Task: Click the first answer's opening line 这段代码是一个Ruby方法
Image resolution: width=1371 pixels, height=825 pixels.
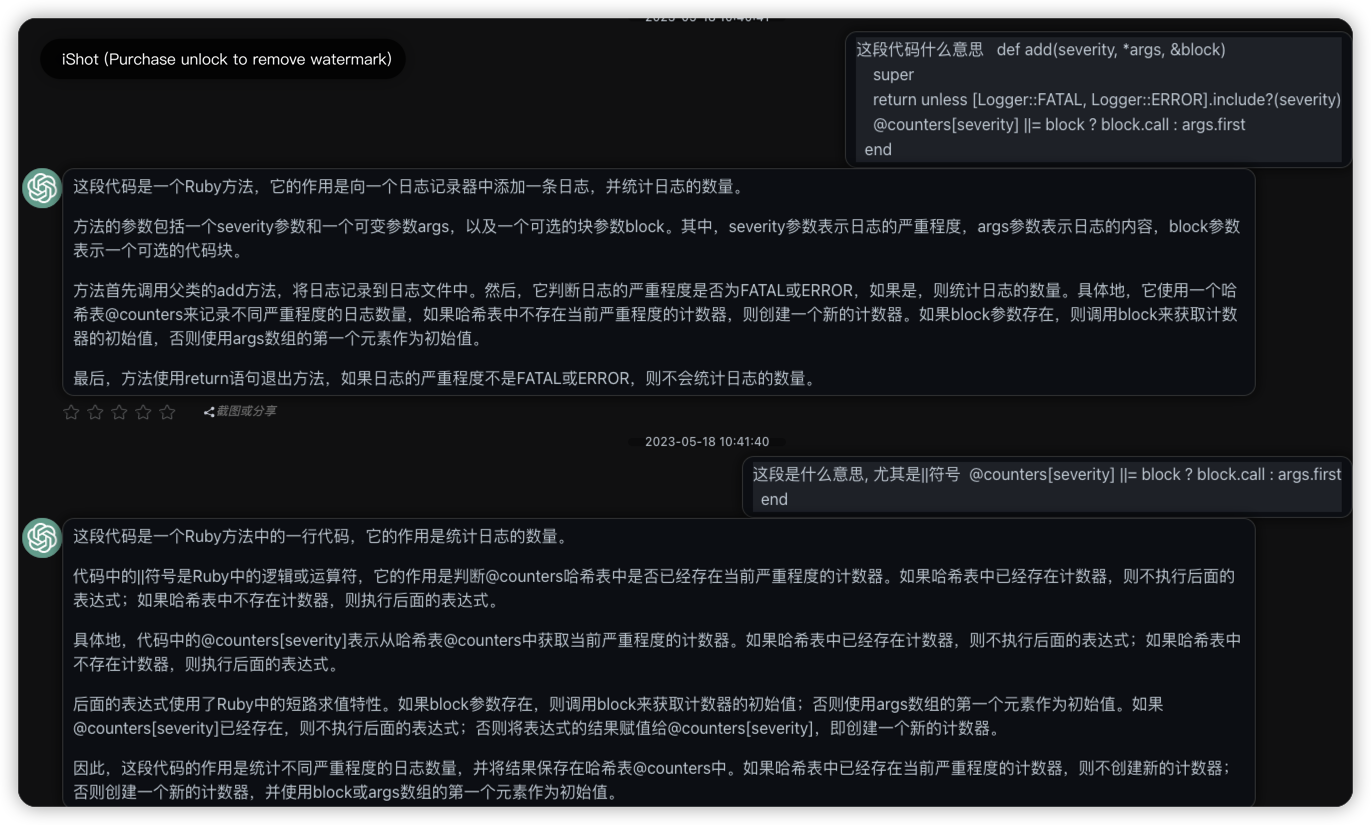Action: coord(408,187)
